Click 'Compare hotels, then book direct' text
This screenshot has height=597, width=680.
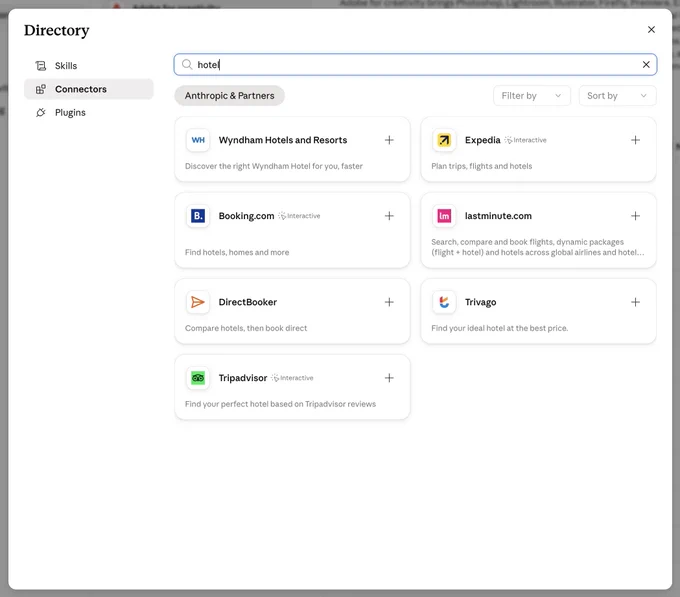click(x=246, y=328)
